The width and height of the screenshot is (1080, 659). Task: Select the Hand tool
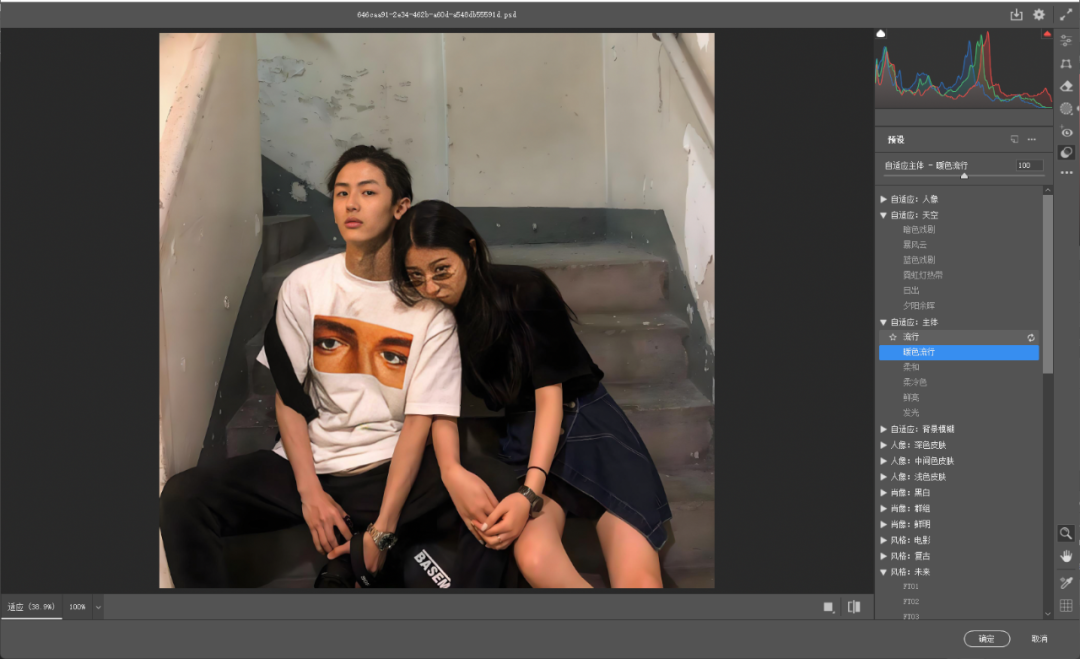[x=1066, y=556]
